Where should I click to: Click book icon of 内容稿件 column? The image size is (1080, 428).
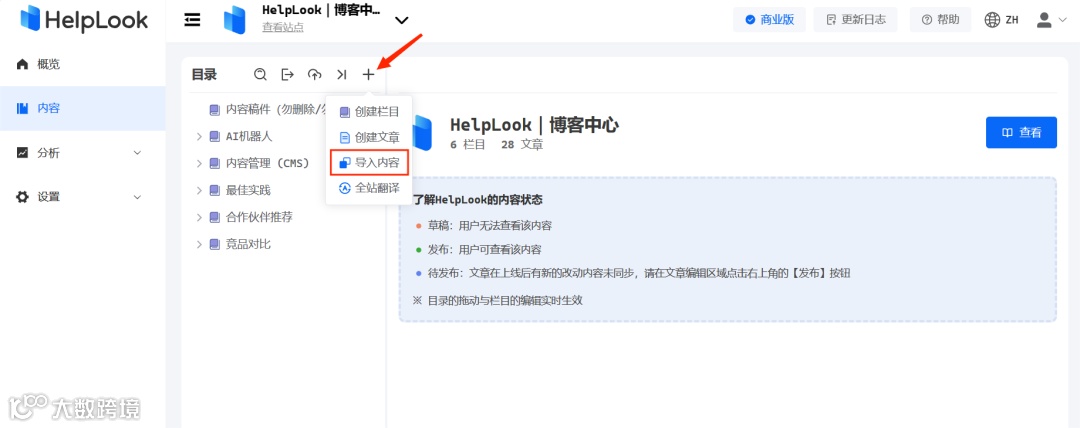coord(214,109)
